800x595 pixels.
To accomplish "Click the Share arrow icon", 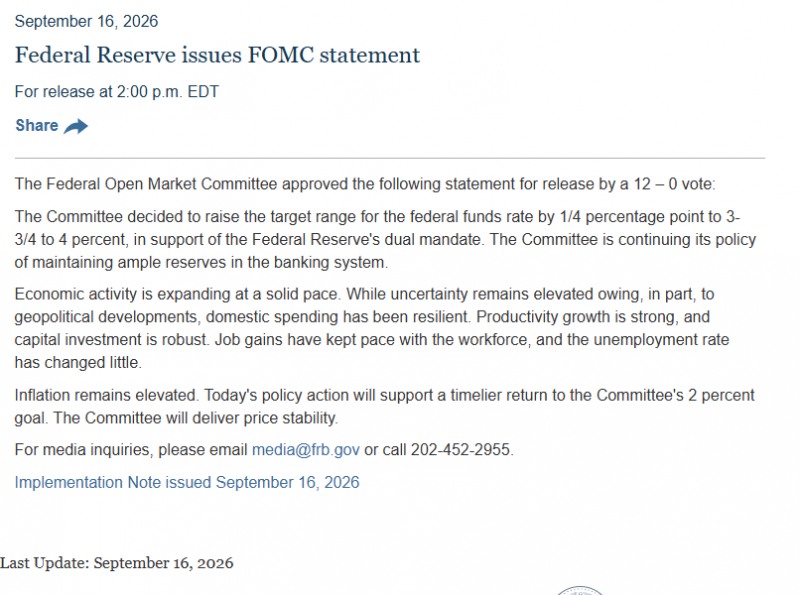I will [76, 126].
